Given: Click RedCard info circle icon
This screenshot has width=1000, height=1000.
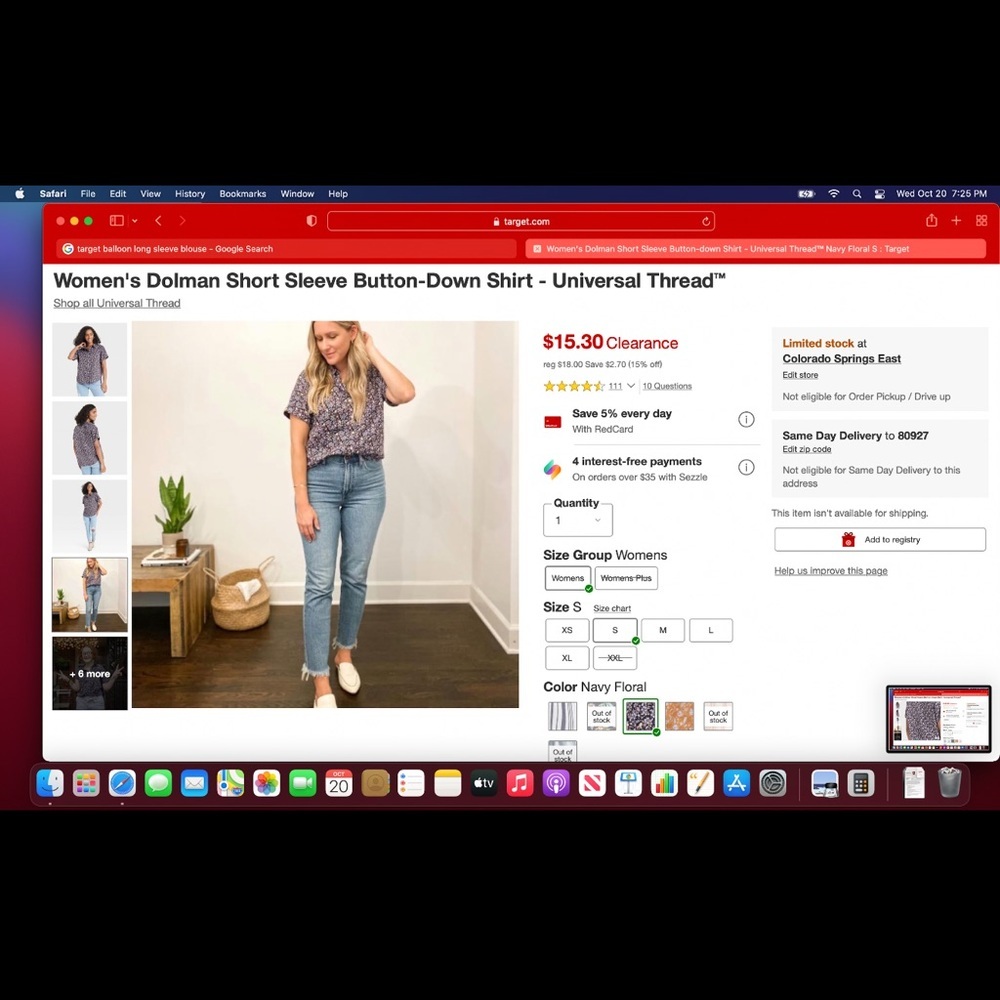Looking at the screenshot, I should click(746, 420).
